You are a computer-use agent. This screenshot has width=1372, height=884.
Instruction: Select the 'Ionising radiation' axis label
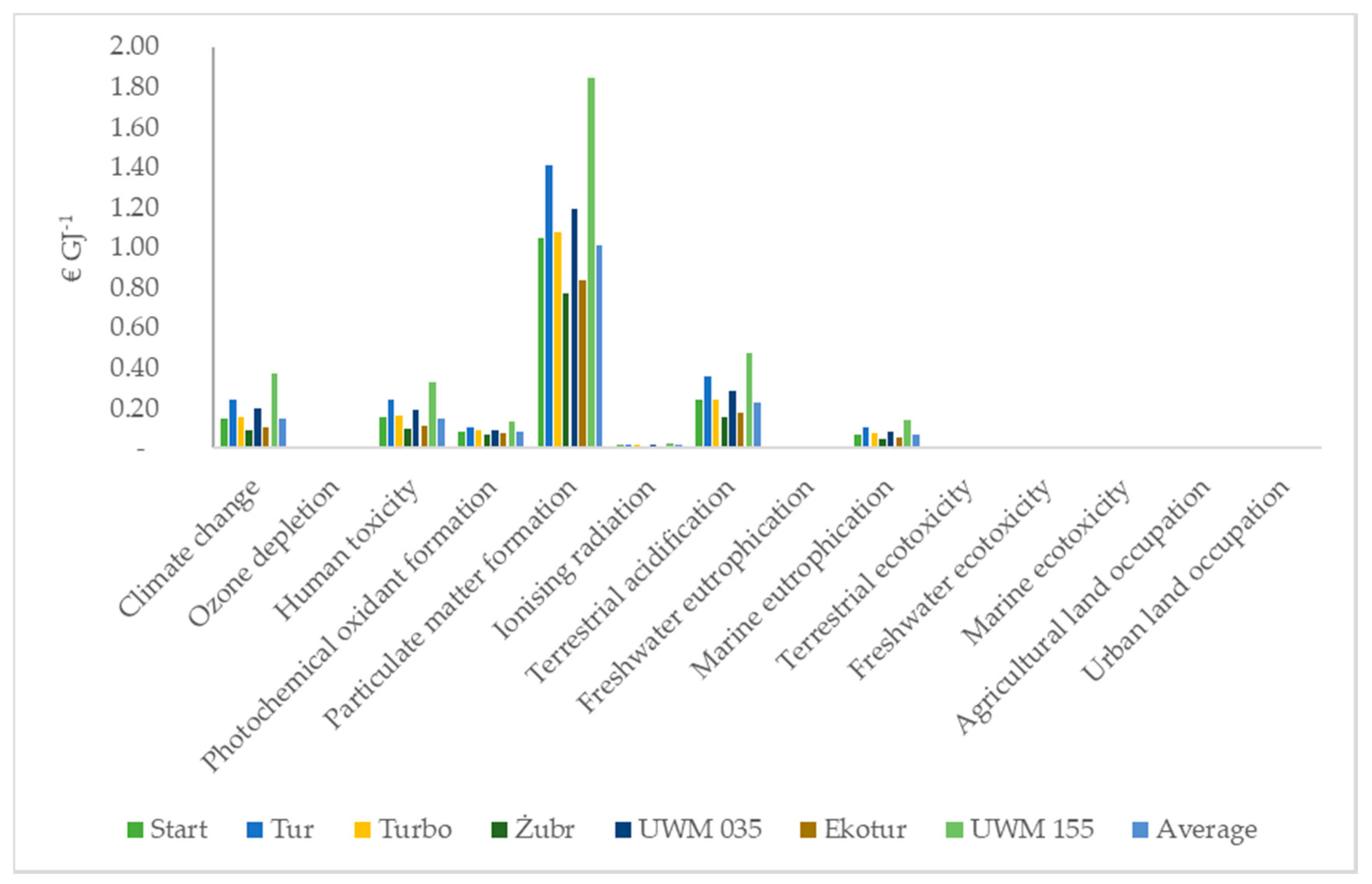coord(574,559)
